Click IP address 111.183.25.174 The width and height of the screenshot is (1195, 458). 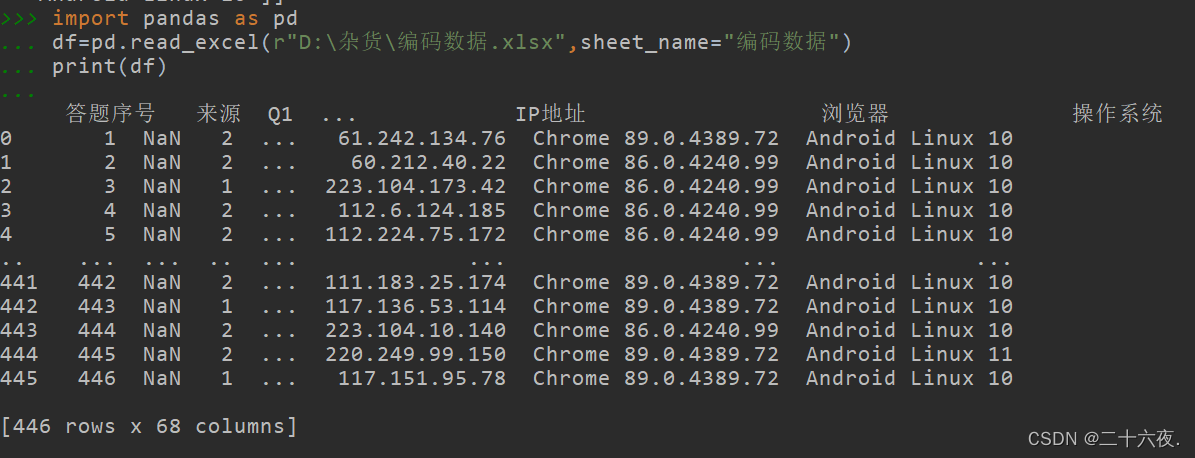coord(415,282)
